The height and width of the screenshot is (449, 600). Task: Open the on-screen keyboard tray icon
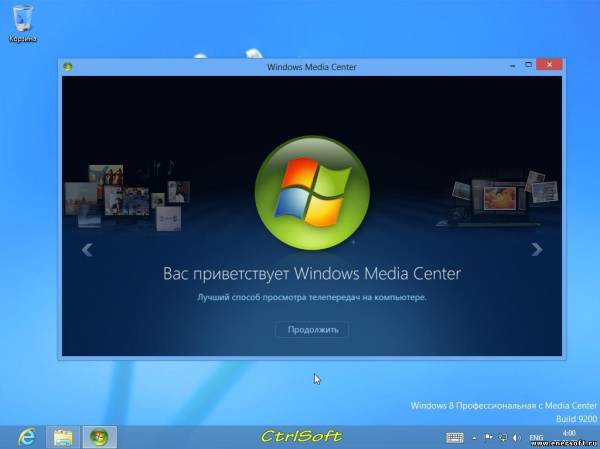coord(455,437)
